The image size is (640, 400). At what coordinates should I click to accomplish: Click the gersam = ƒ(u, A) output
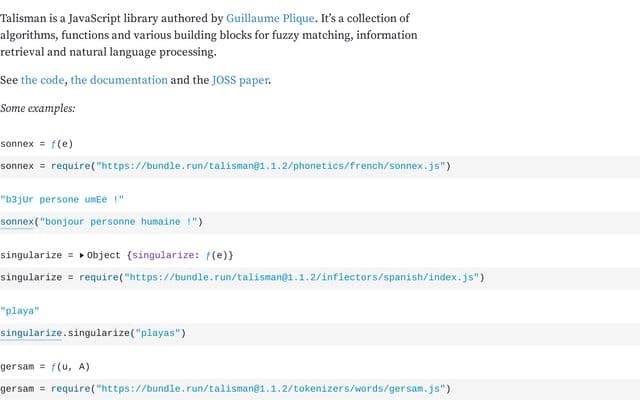[x=45, y=367]
